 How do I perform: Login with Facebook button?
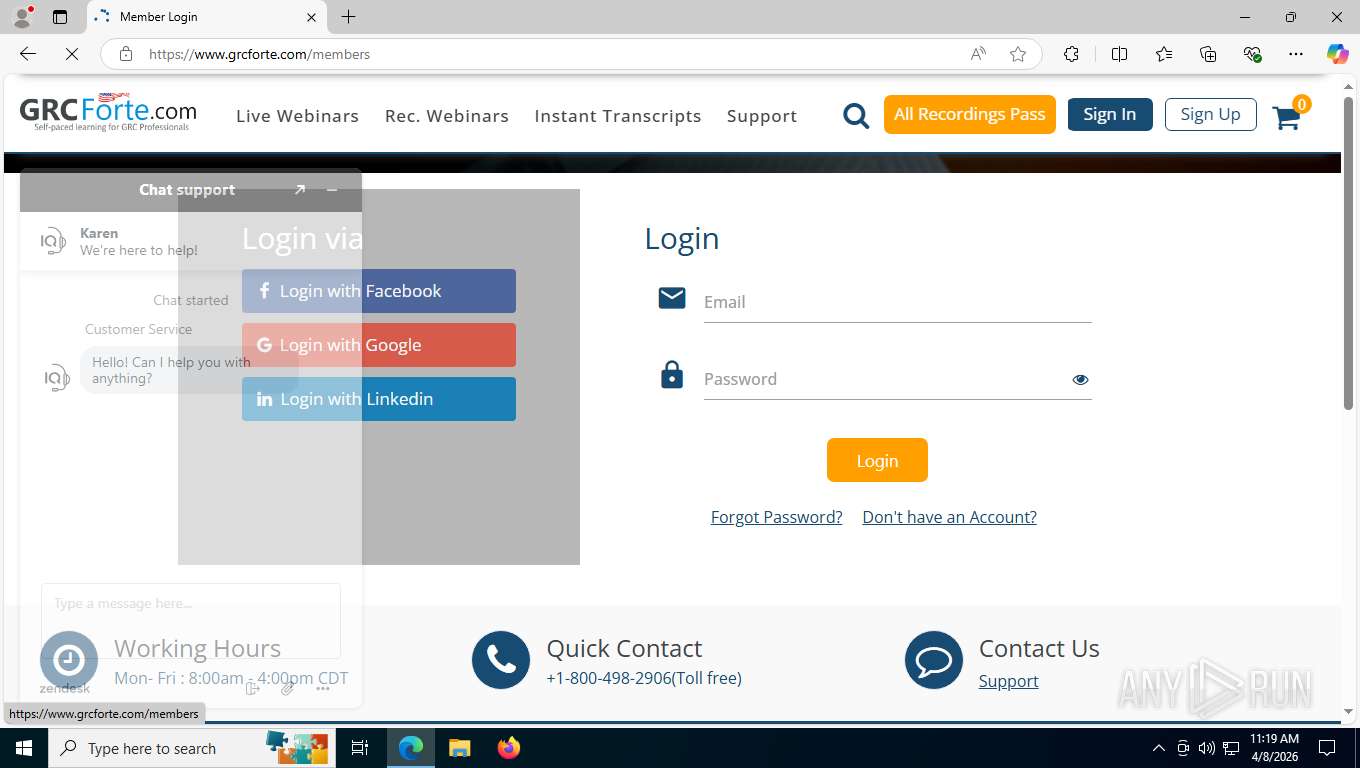tap(379, 291)
